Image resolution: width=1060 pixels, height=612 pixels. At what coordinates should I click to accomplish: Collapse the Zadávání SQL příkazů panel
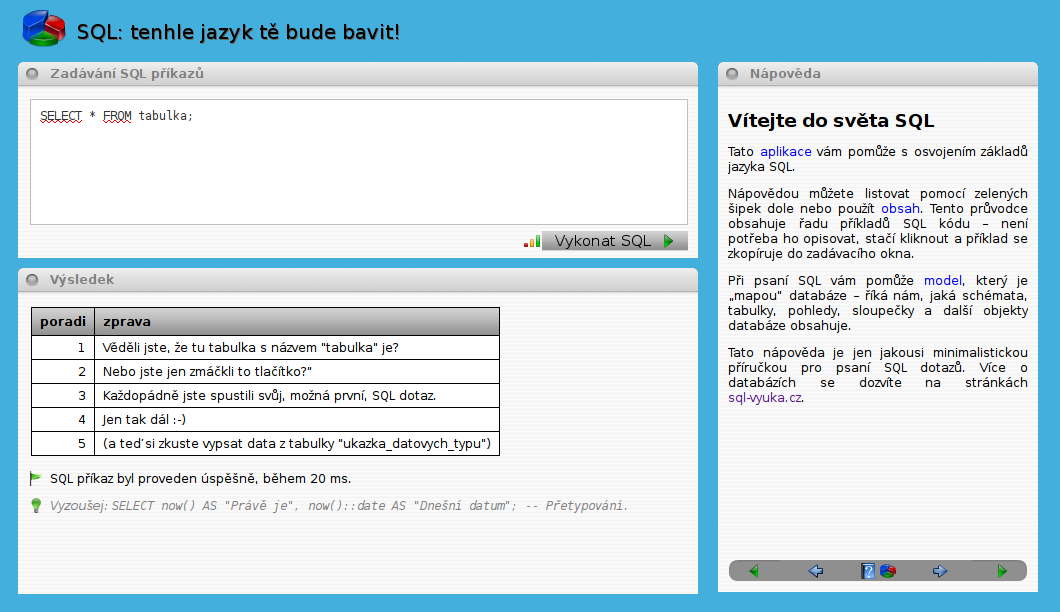point(32,73)
